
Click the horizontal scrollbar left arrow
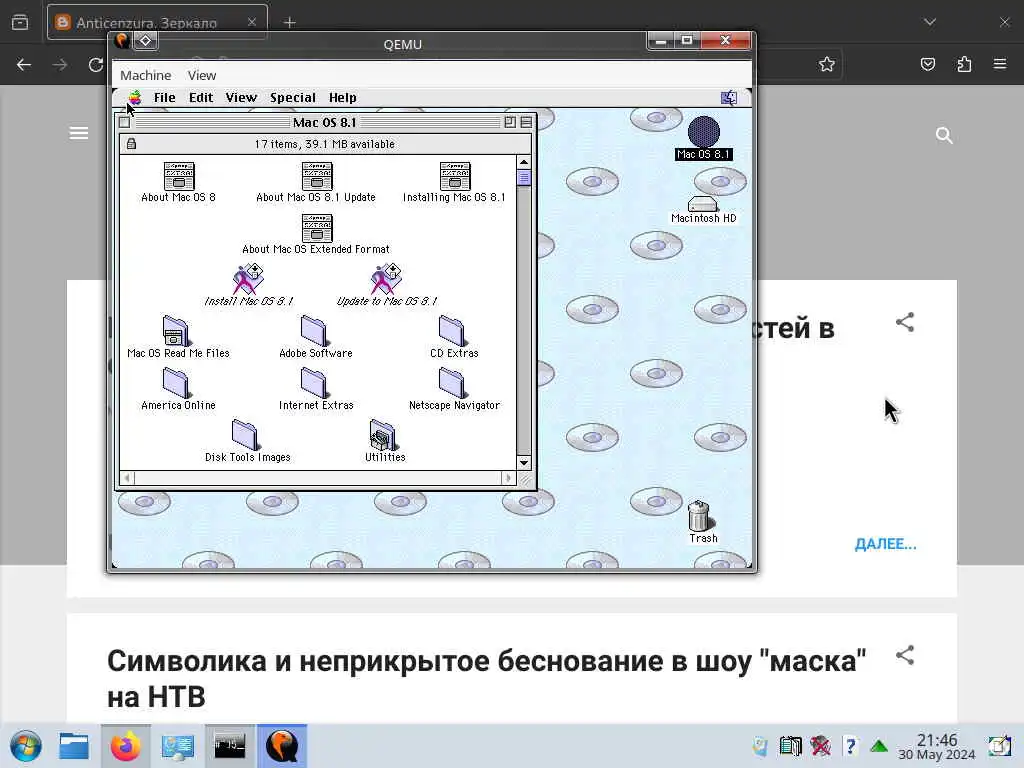point(127,478)
